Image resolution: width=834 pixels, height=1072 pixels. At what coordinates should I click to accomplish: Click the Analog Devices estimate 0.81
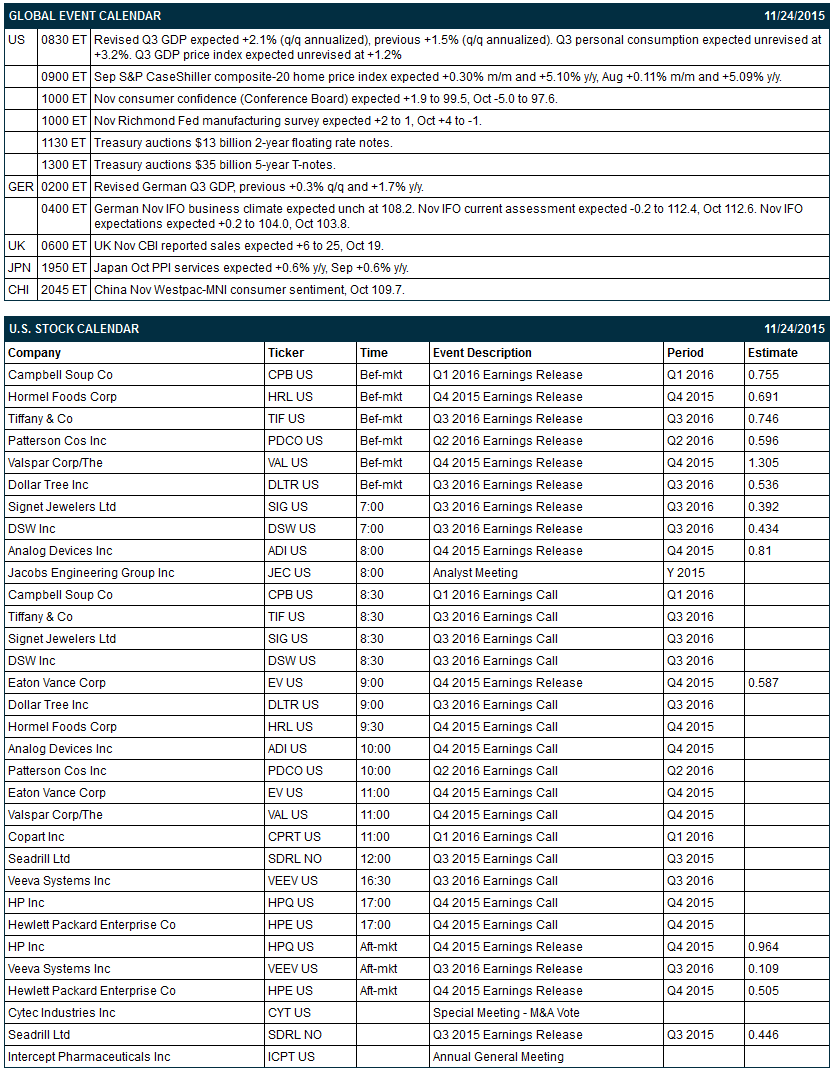pos(759,550)
